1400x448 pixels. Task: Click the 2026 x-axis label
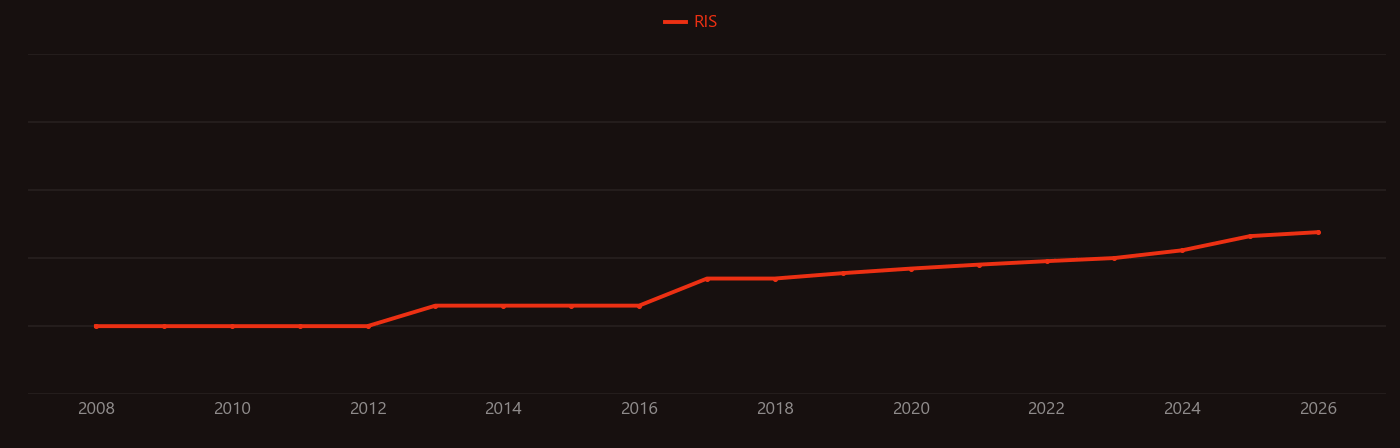coord(1318,409)
